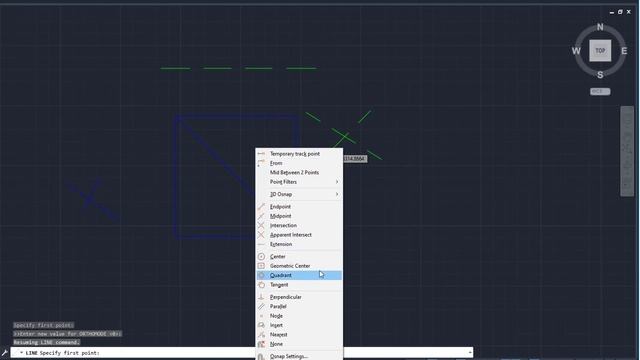The image size is (640, 360).
Task: Click the Midpoint snap icon
Action: pos(261,216)
